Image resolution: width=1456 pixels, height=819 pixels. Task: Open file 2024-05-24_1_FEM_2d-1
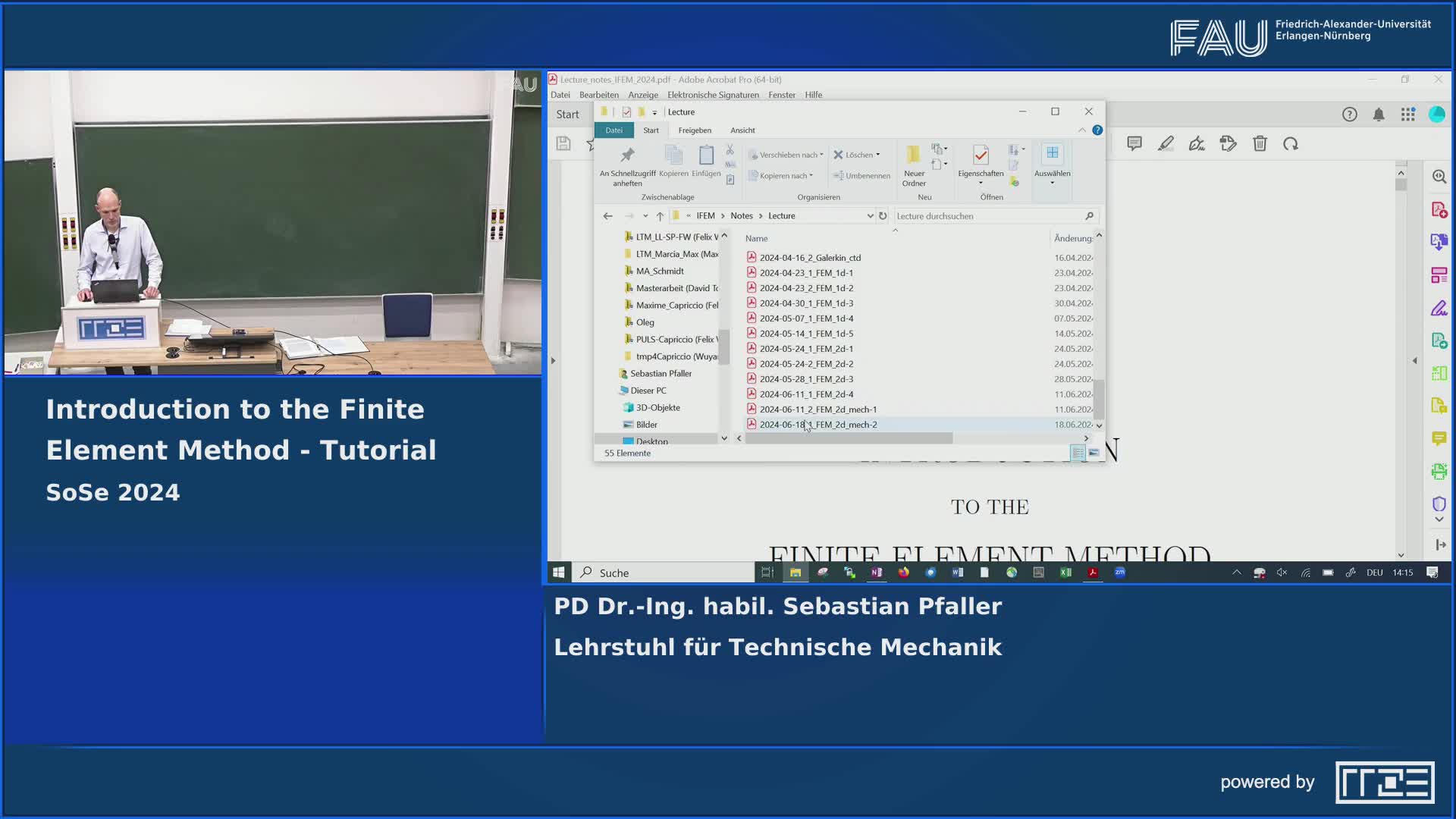805,349
